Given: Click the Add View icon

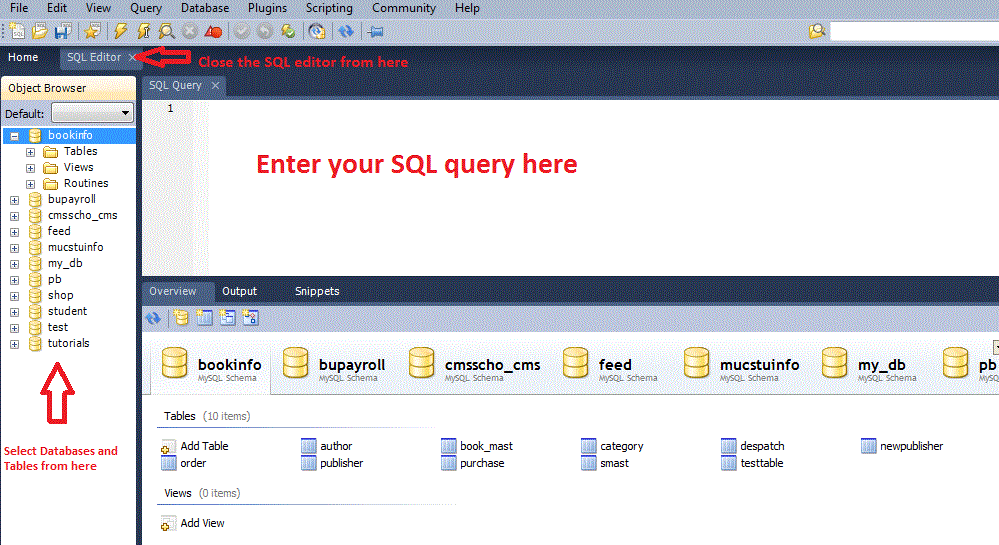Looking at the screenshot, I should pyautogui.click(x=168, y=524).
